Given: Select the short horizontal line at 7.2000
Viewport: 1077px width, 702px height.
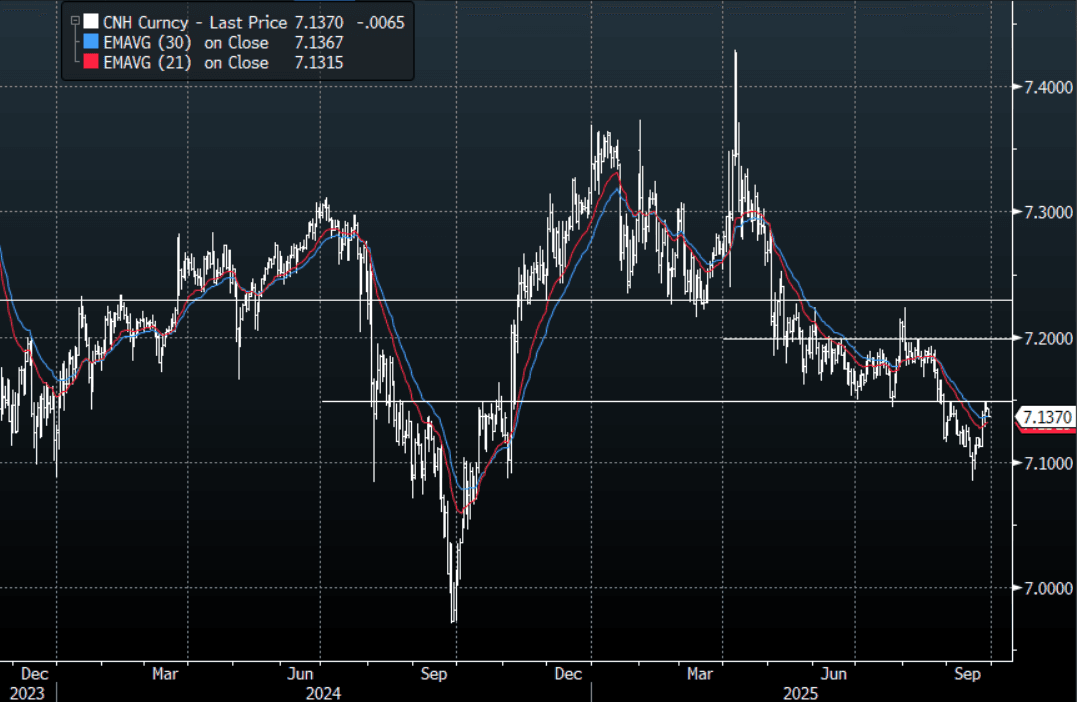Looking at the screenshot, I should pyautogui.click(x=866, y=338).
